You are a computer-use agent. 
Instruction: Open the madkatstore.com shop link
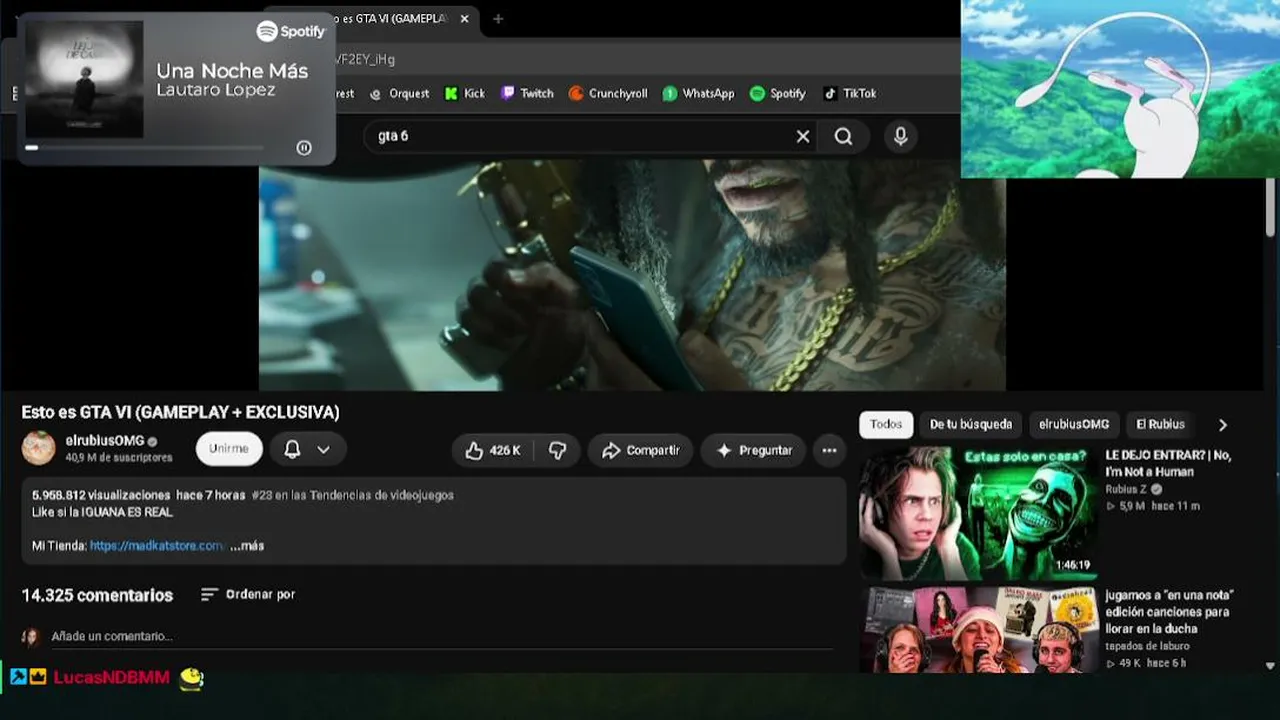pos(156,546)
